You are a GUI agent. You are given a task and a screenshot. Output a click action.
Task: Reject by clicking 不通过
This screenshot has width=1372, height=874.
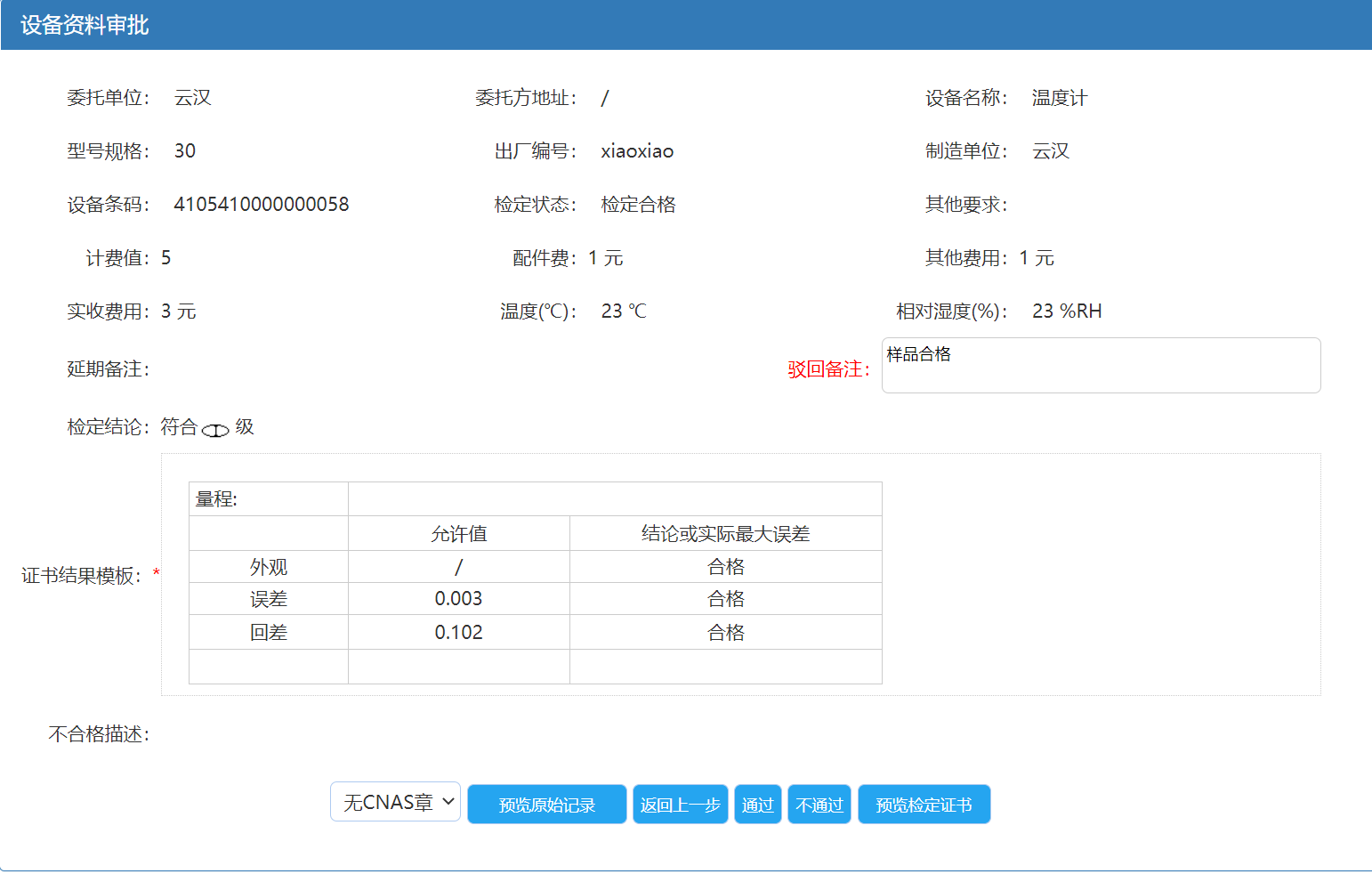point(819,805)
